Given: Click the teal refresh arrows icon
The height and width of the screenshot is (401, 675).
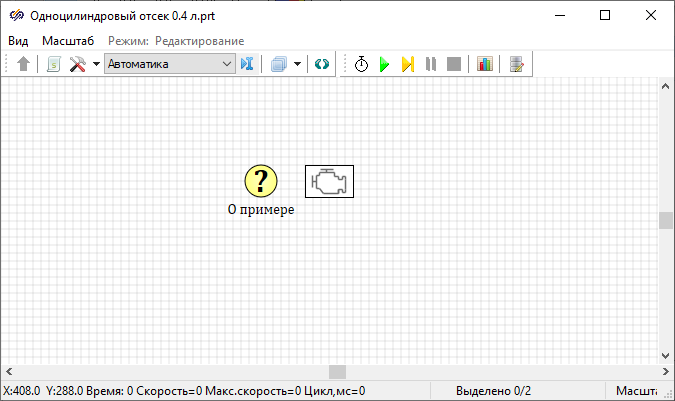Looking at the screenshot, I should pyautogui.click(x=321, y=64).
